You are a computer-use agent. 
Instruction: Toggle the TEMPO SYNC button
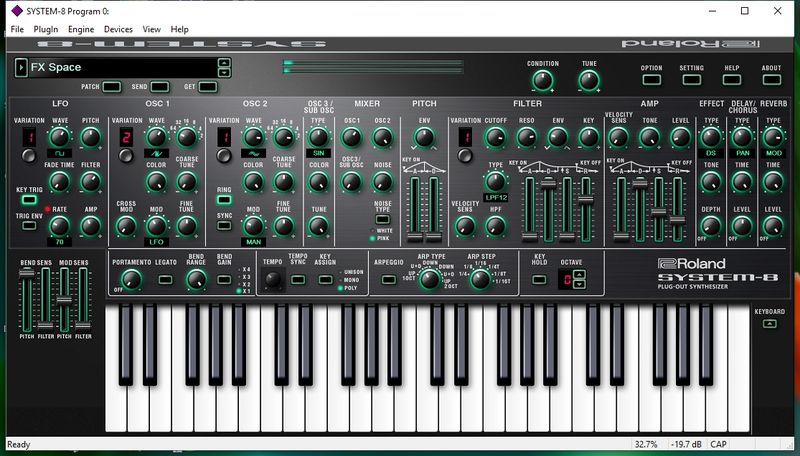[x=298, y=280]
